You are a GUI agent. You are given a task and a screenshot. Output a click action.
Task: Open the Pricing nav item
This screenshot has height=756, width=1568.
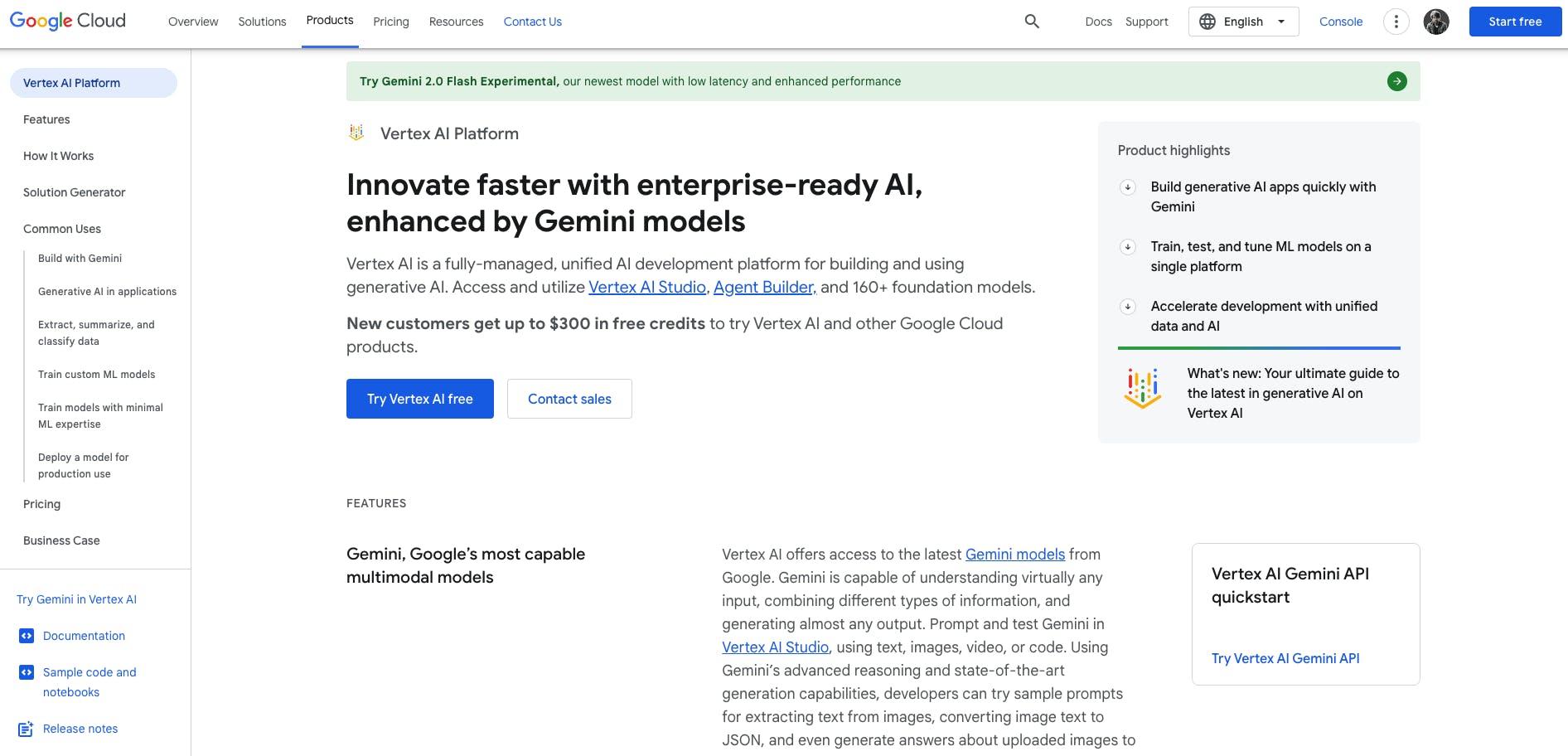[x=391, y=22]
